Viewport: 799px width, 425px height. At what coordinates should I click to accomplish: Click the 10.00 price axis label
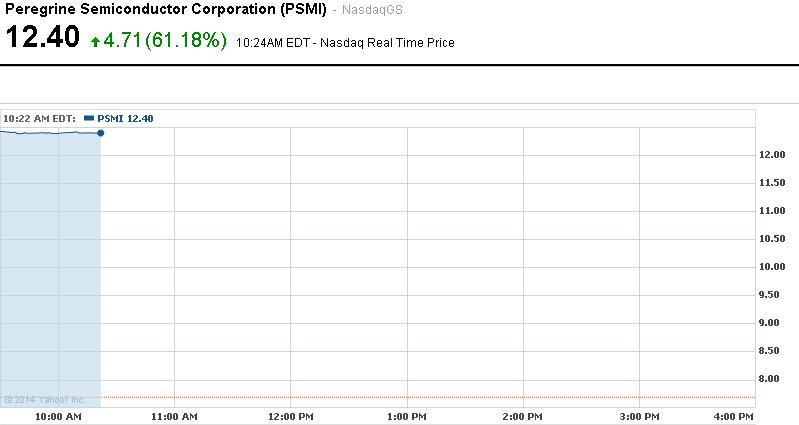[x=772, y=267]
